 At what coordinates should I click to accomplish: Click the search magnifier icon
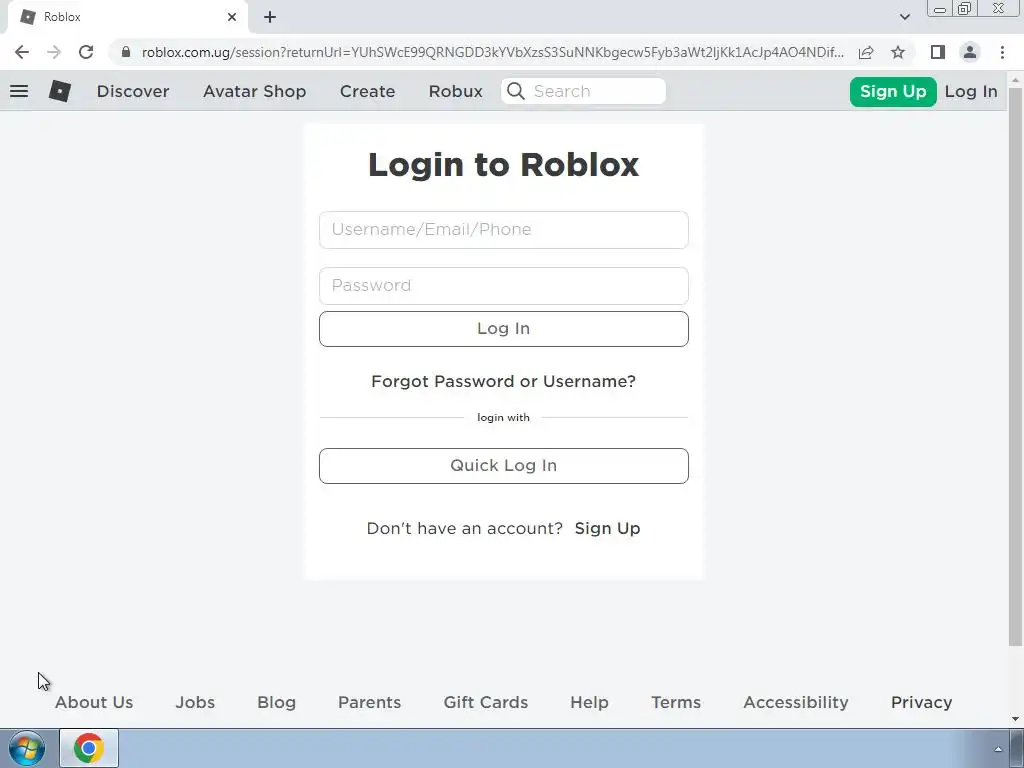coord(516,91)
